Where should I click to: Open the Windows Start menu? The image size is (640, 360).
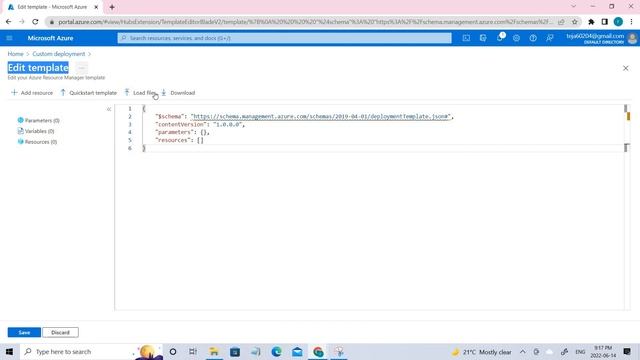pyautogui.click(x=9, y=351)
